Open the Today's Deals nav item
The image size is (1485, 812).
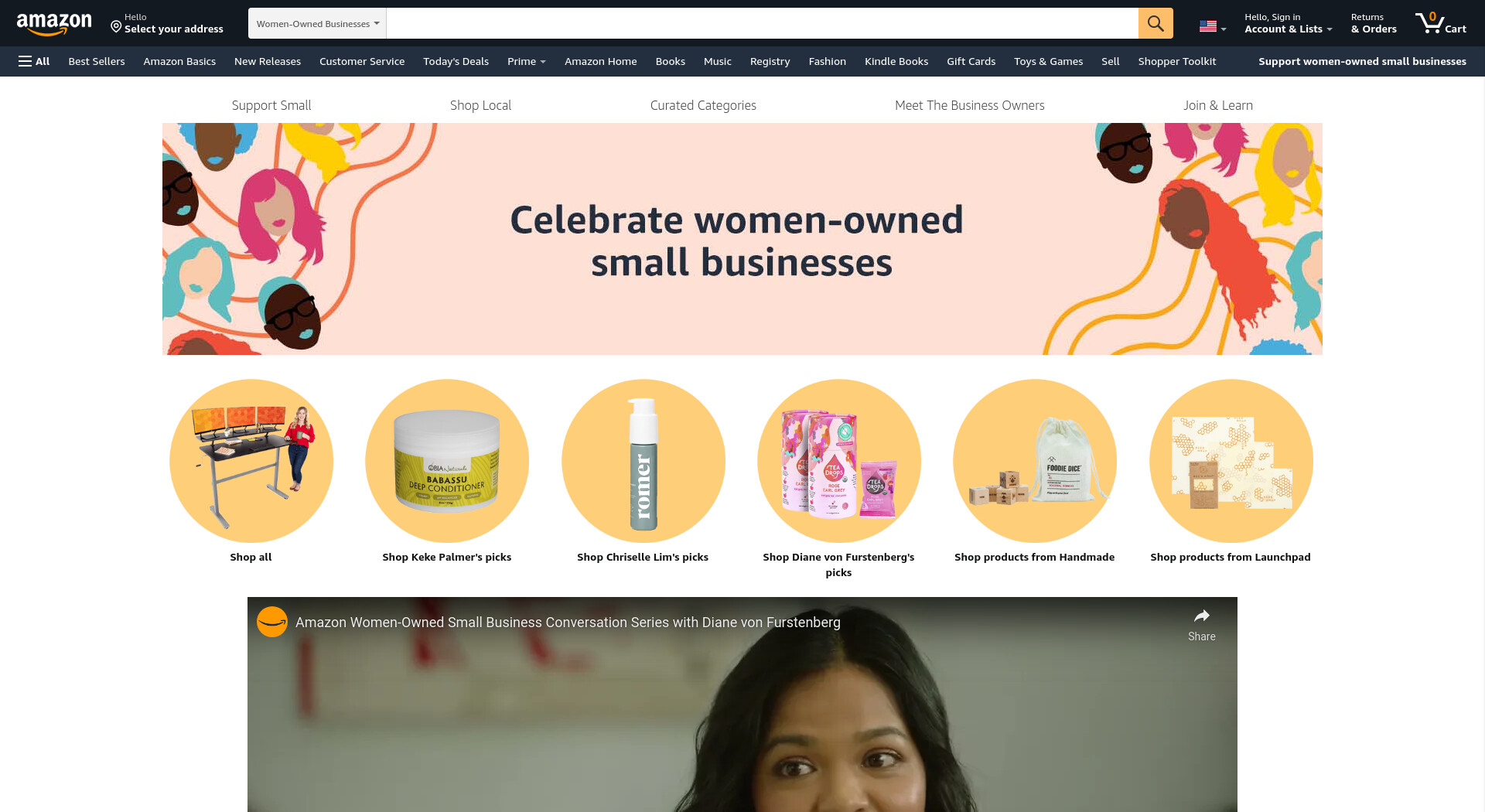[x=456, y=61]
